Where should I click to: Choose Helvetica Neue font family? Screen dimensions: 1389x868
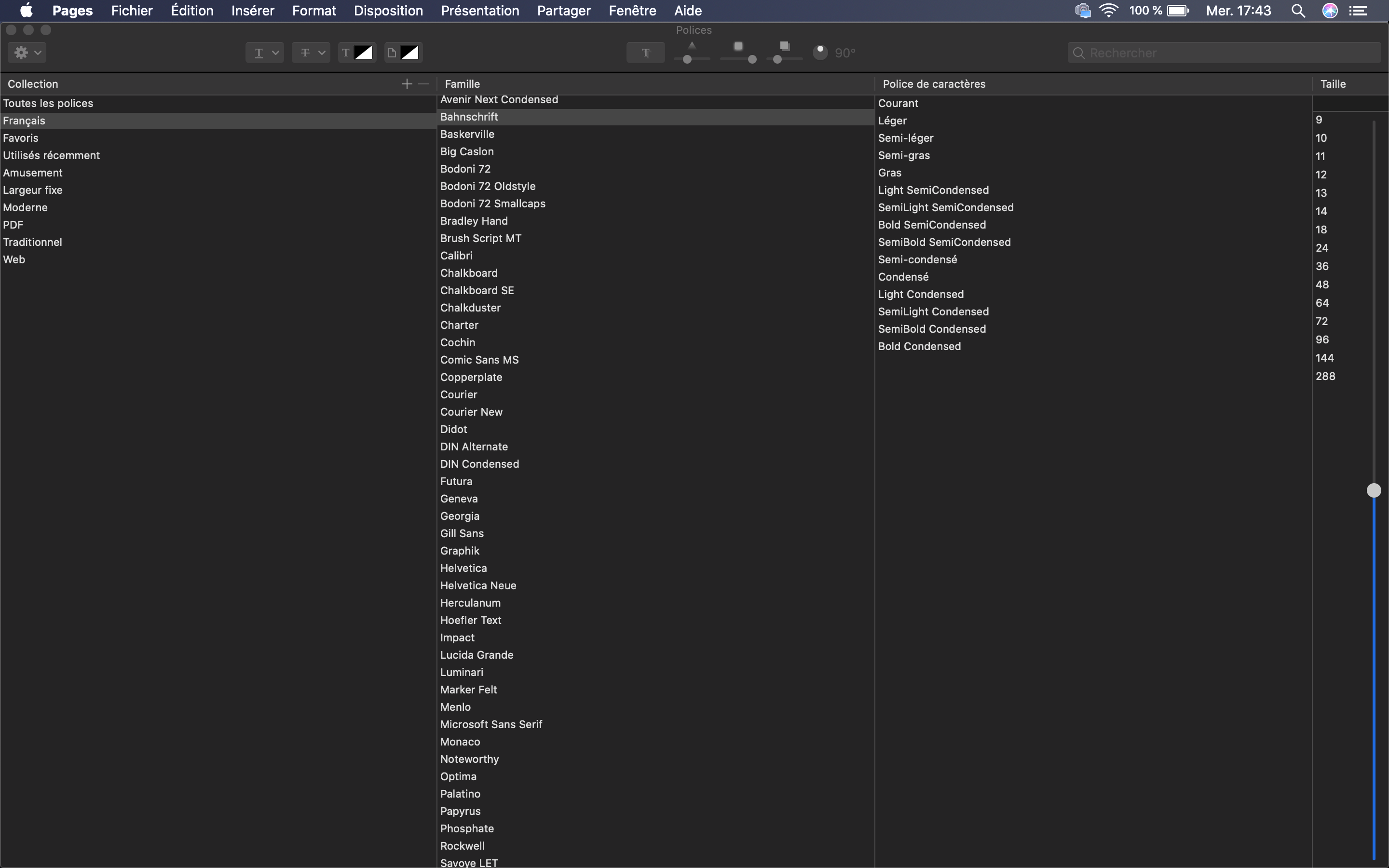pyautogui.click(x=478, y=585)
